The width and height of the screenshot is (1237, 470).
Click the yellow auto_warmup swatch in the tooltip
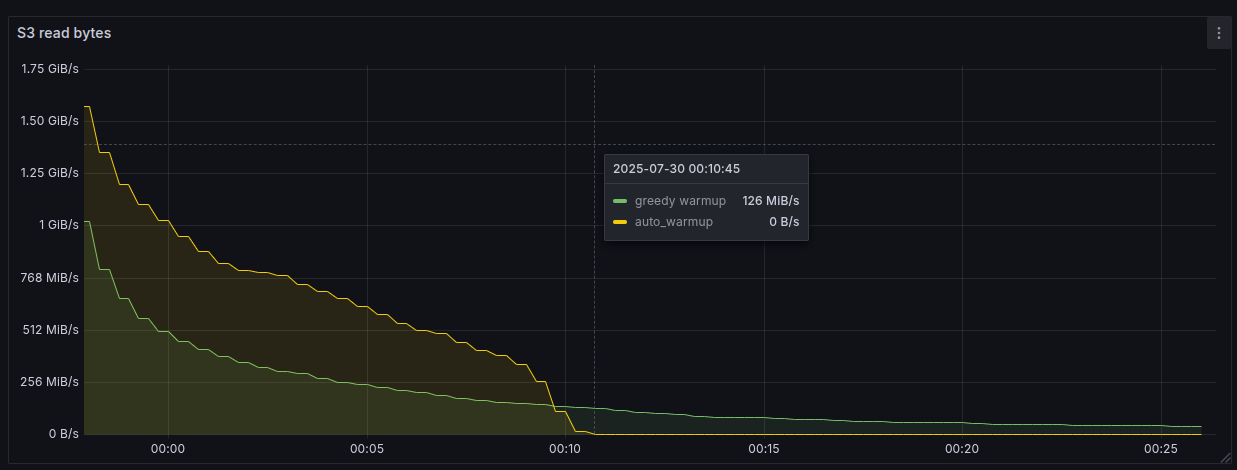620,222
